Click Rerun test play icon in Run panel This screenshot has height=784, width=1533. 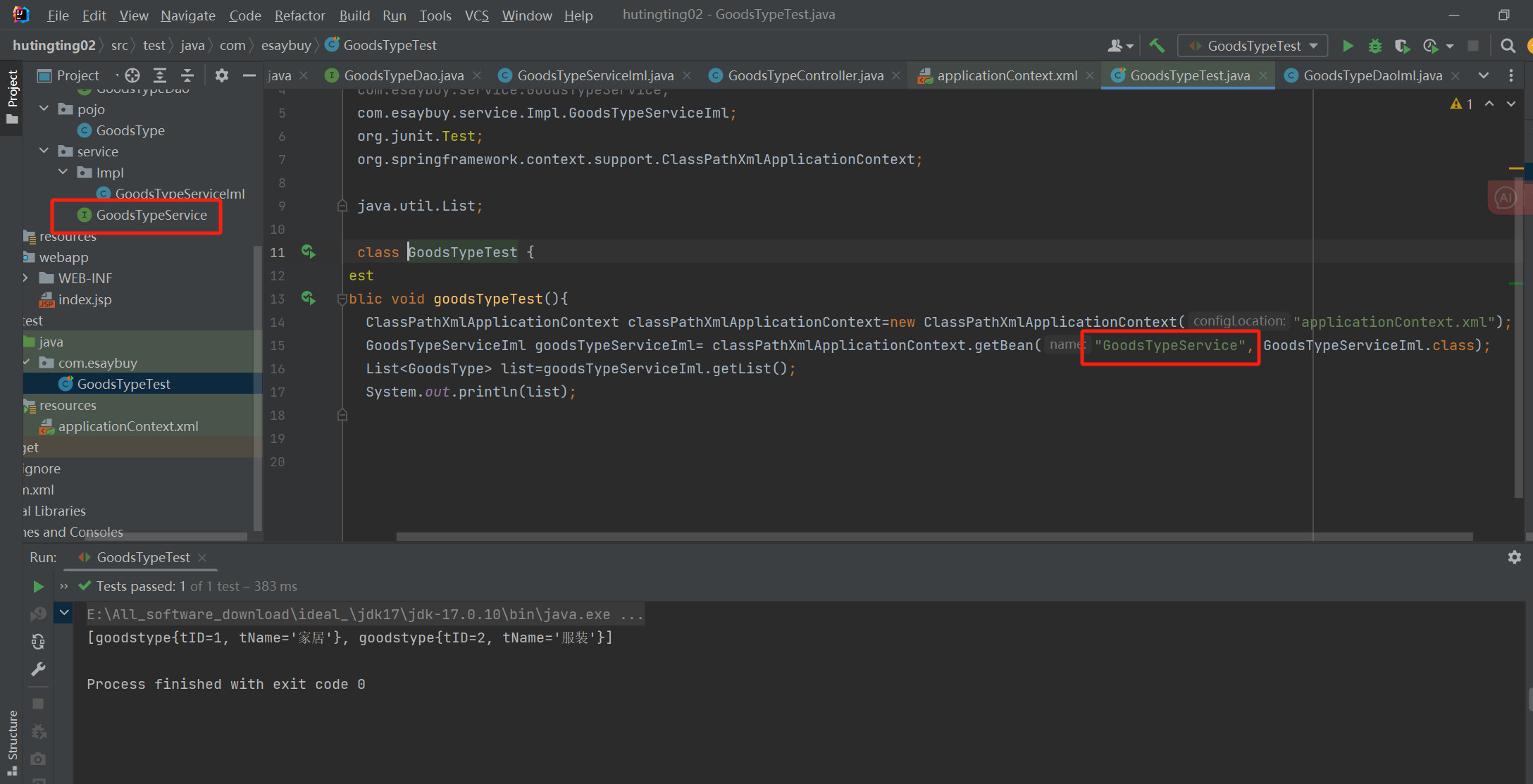click(x=39, y=586)
